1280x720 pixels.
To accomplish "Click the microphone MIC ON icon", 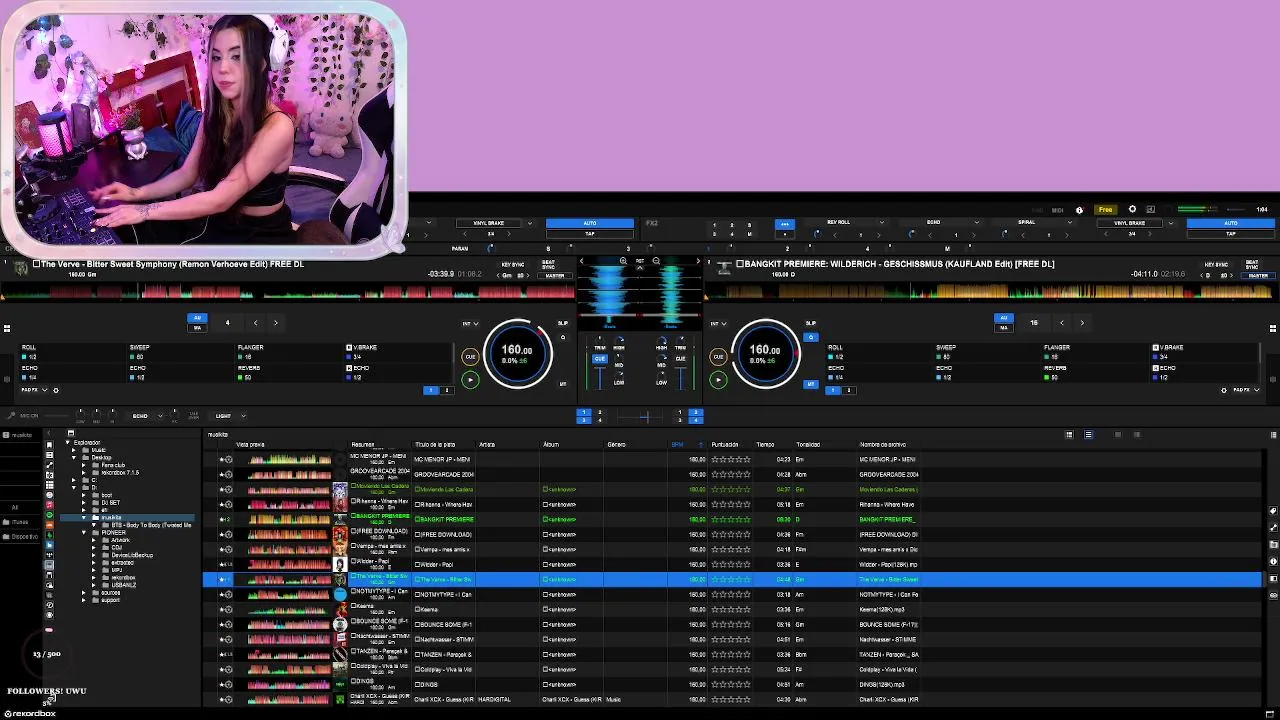I will pos(12,416).
